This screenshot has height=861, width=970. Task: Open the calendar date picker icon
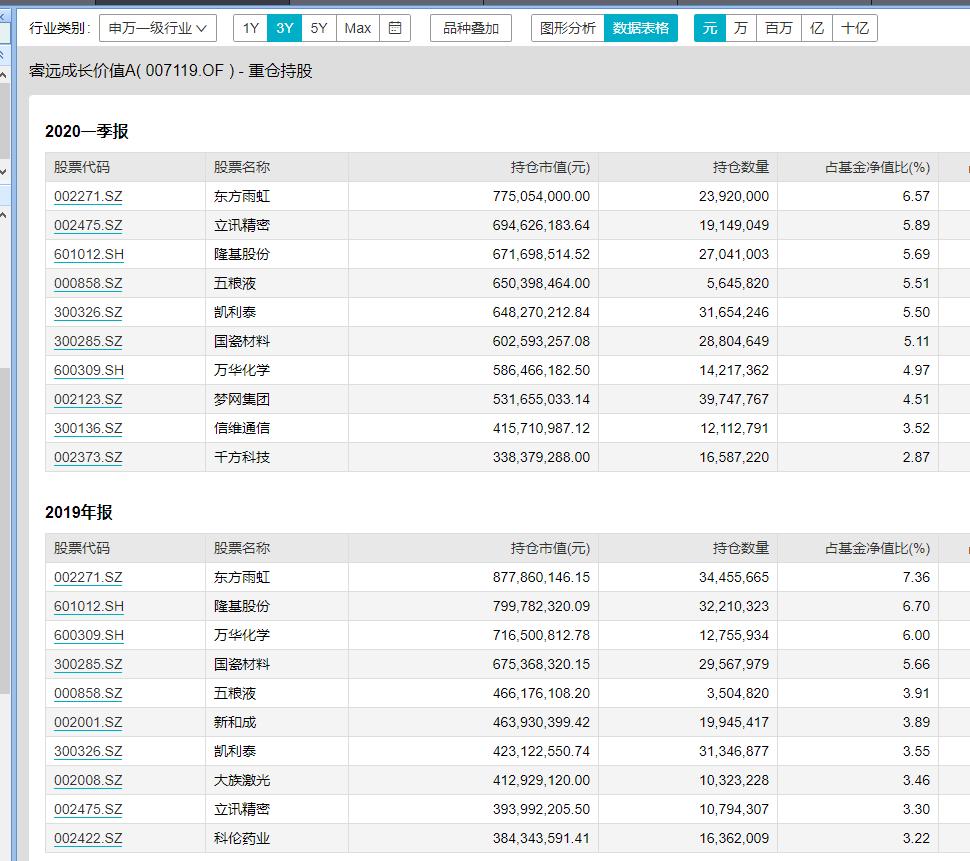(x=394, y=27)
